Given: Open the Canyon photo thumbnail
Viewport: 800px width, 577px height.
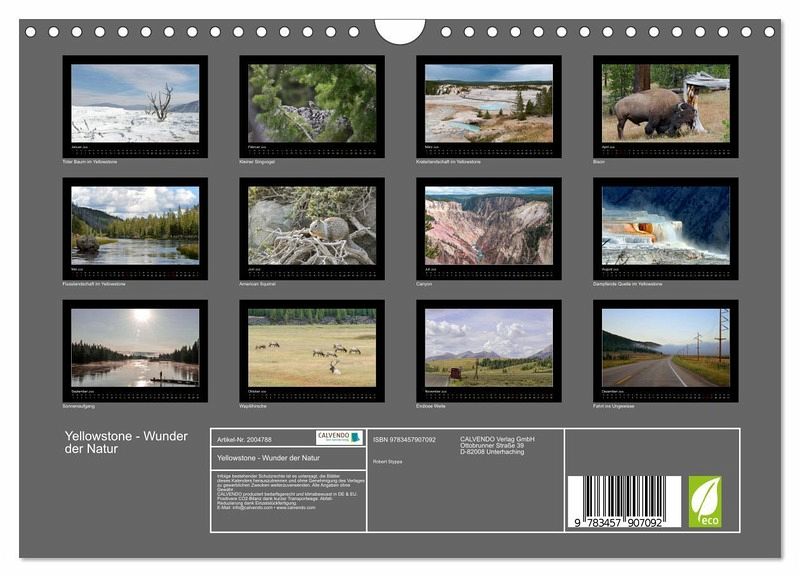Looking at the screenshot, I should (x=488, y=226).
